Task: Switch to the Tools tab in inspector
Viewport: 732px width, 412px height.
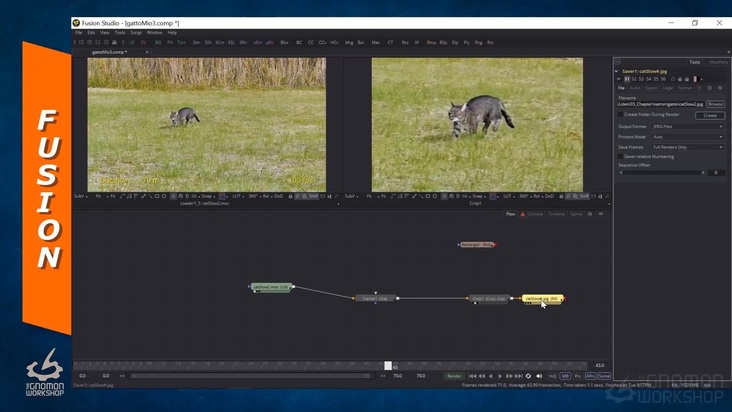Action: tap(695, 62)
